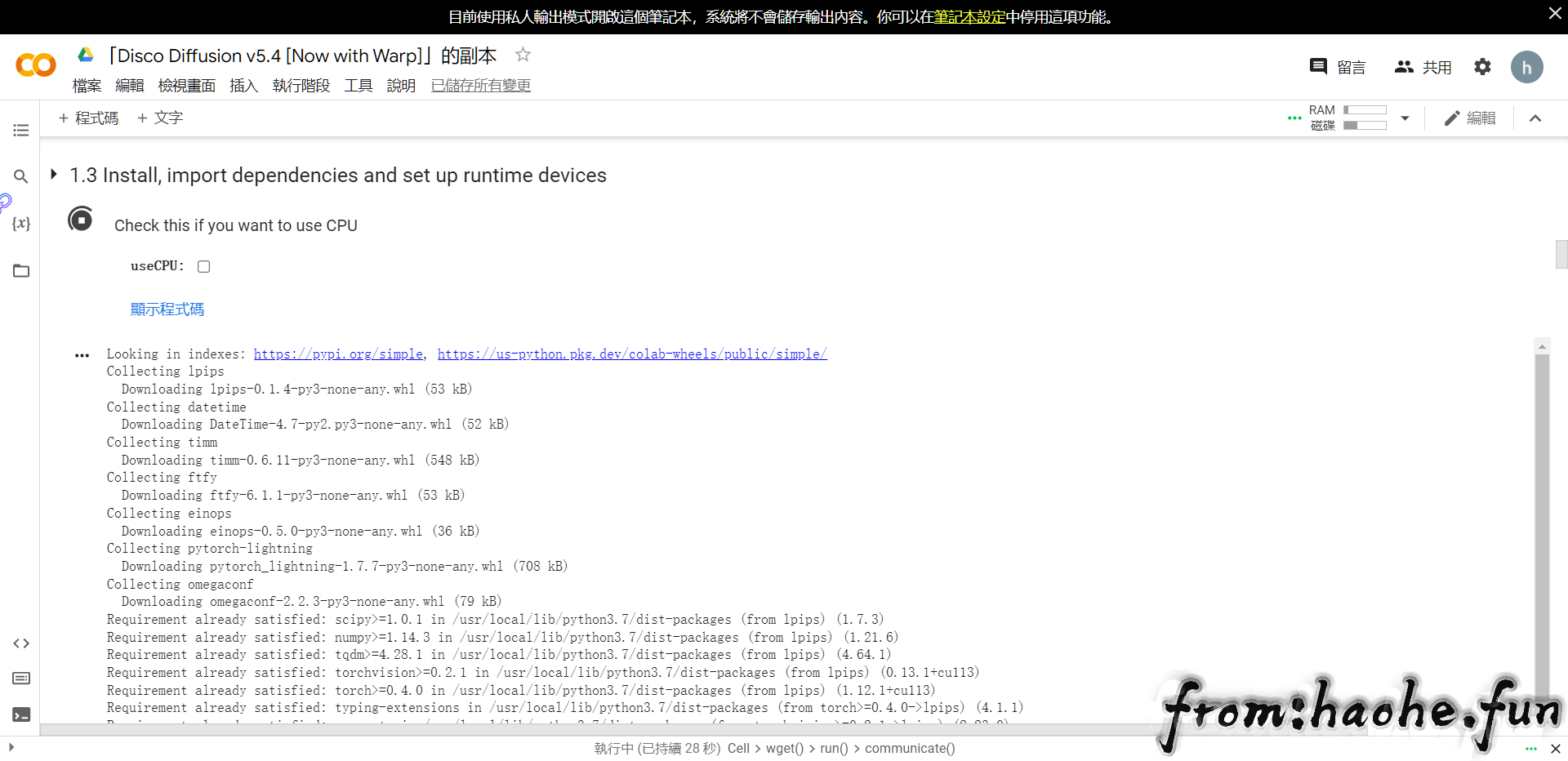This screenshot has width=1568, height=761.
Task: Click the 顯示程式碼 show code link
Action: point(167,309)
